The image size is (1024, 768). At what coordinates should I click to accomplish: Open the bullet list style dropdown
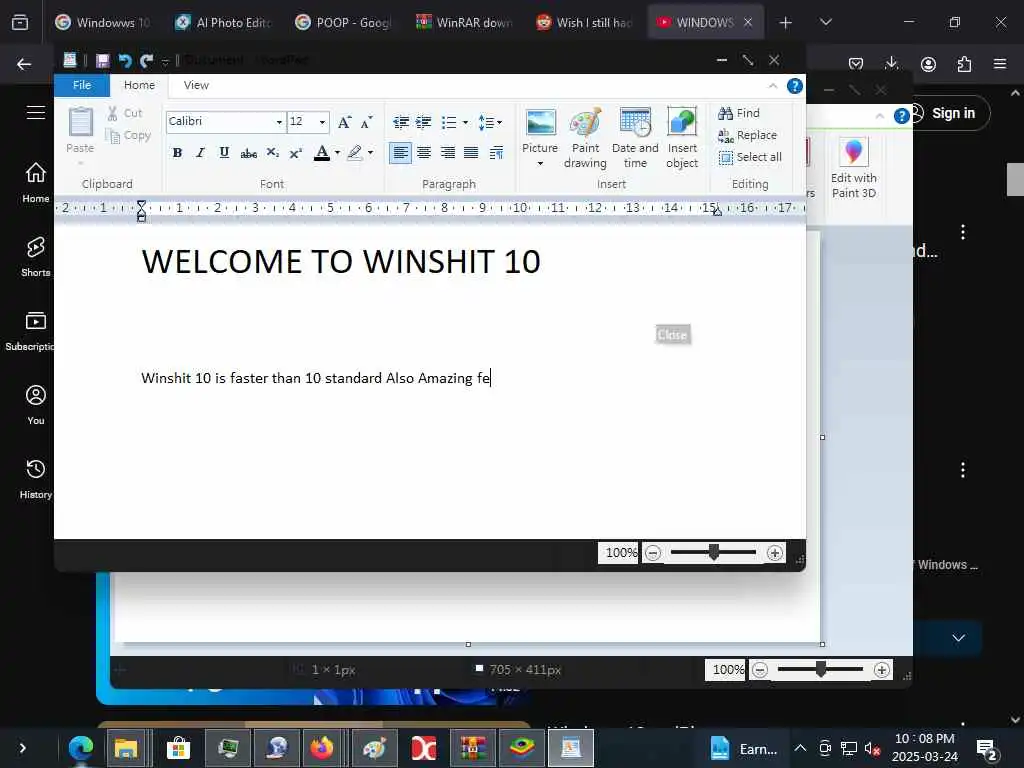pyautogui.click(x=465, y=122)
